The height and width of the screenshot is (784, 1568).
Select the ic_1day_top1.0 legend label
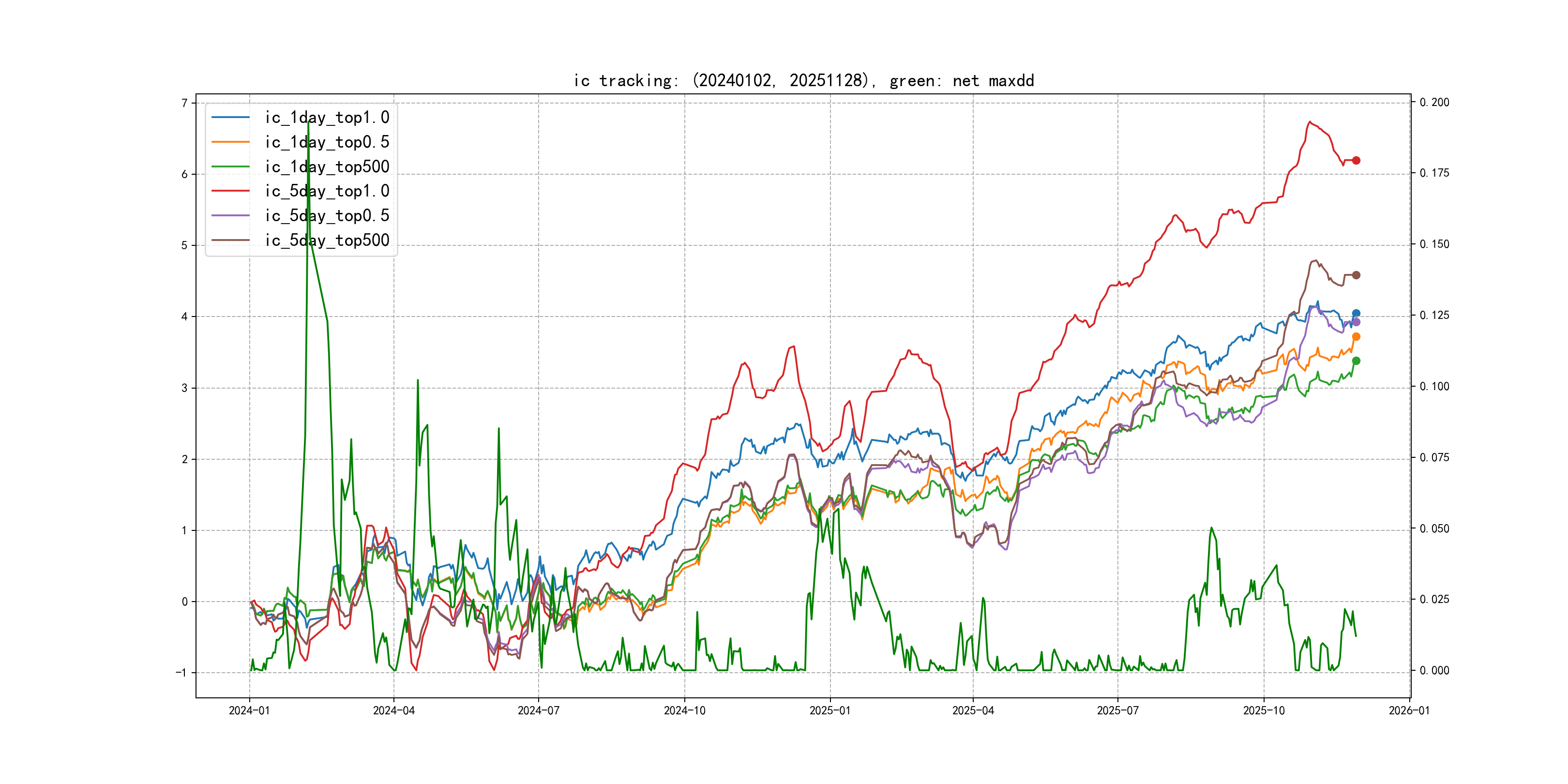click(327, 118)
